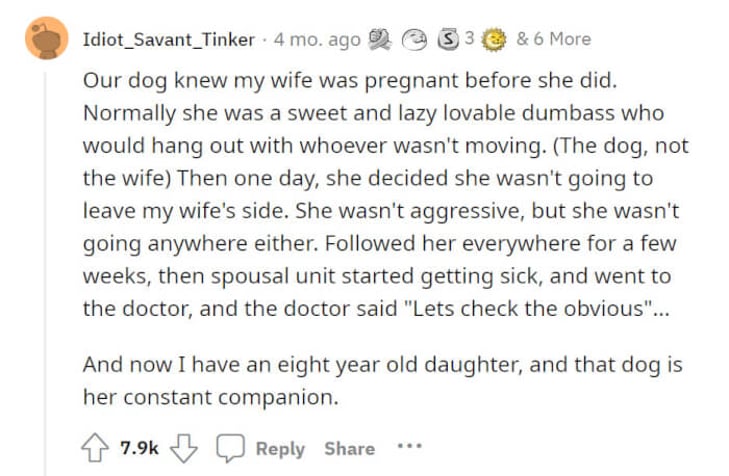Click the speech bubble reply icon
Image resolution: width=729 pixels, height=476 pixels.
pyautogui.click(x=230, y=448)
